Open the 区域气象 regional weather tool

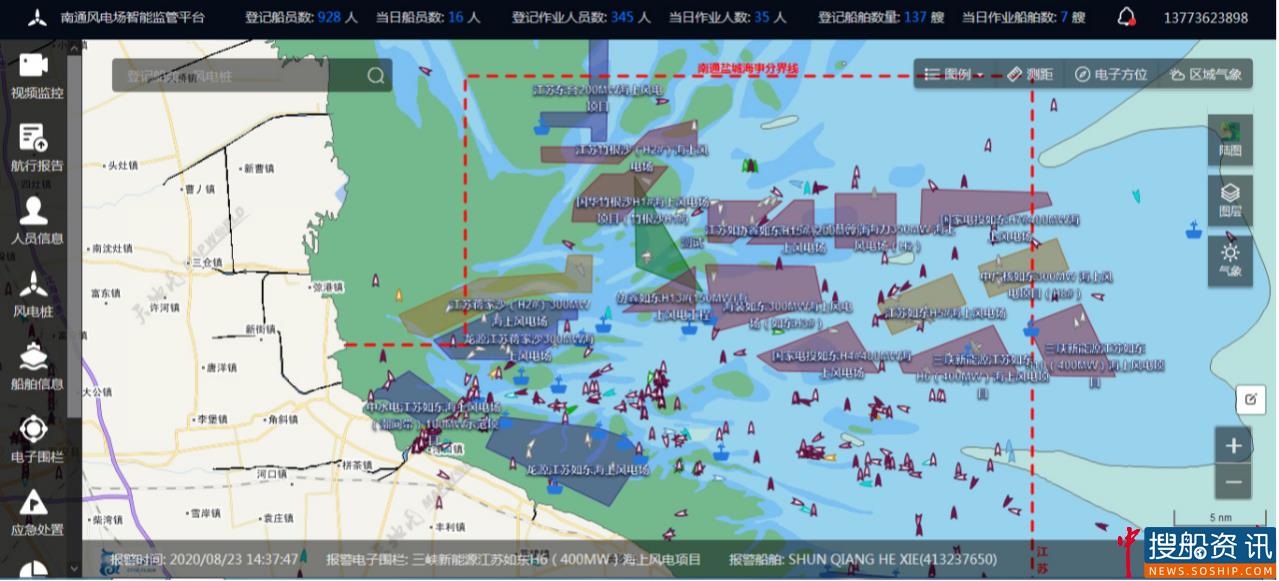(1206, 74)
